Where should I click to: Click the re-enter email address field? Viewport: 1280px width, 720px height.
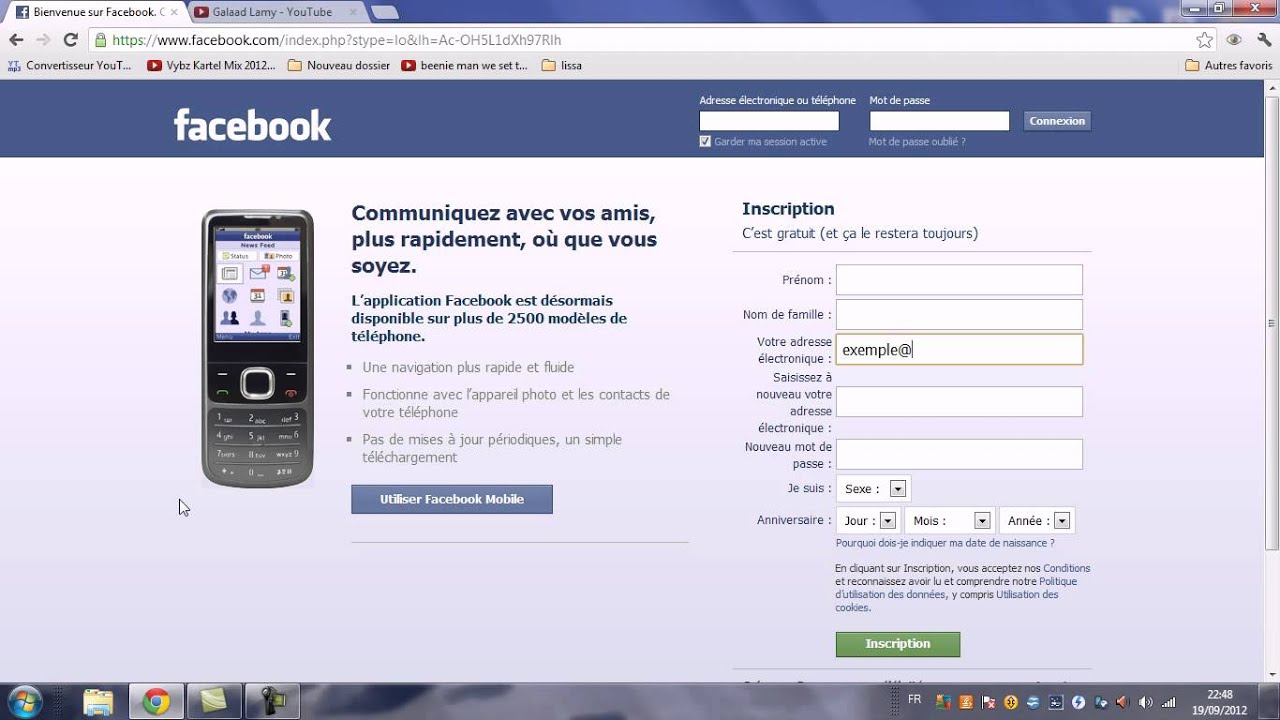(x=959, y=402)
